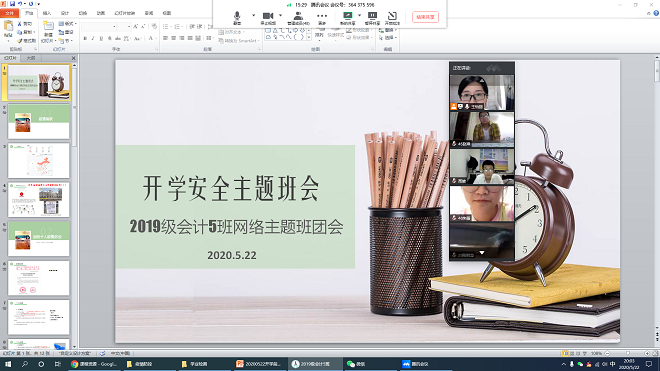
Task: Select the slide 2 thumbnail
Action: 39,122
